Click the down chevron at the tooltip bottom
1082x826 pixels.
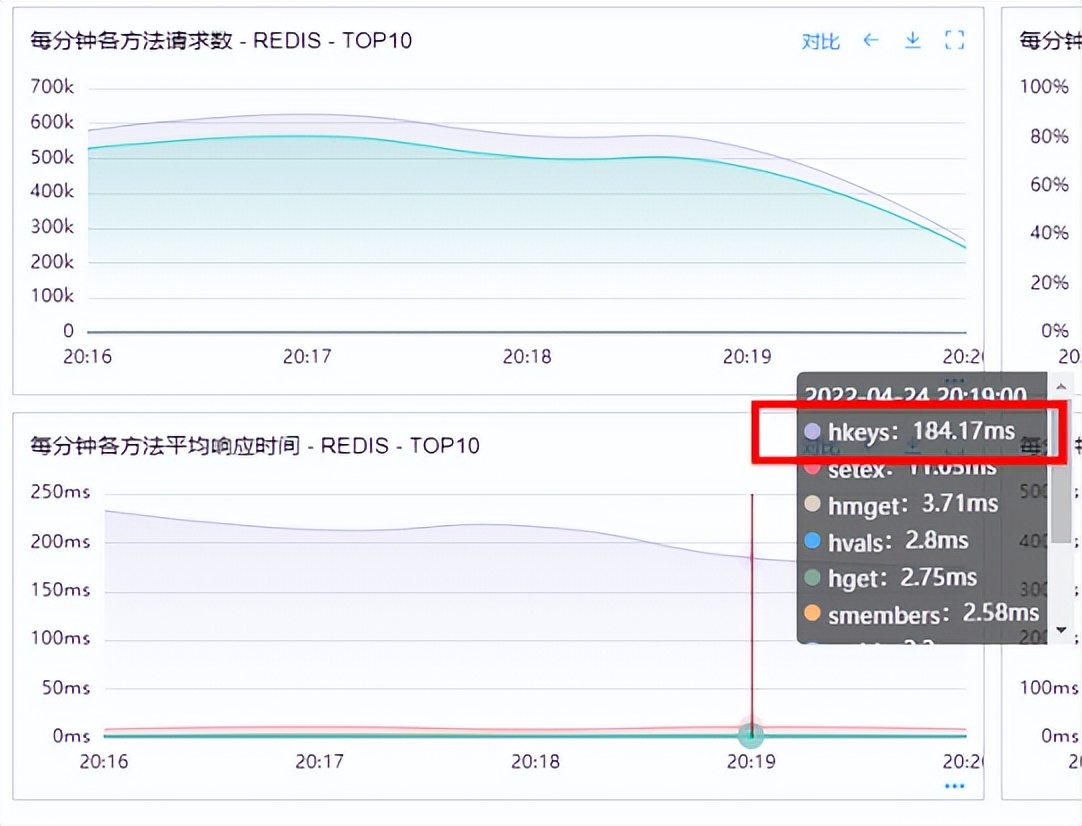point(1060,630)
